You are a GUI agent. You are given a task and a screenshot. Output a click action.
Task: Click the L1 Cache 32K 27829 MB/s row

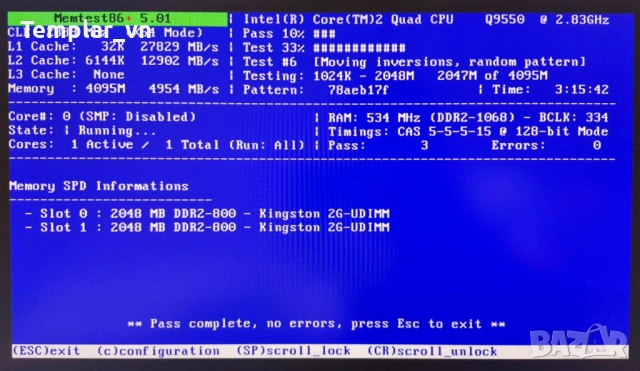[x=113, y=47]
